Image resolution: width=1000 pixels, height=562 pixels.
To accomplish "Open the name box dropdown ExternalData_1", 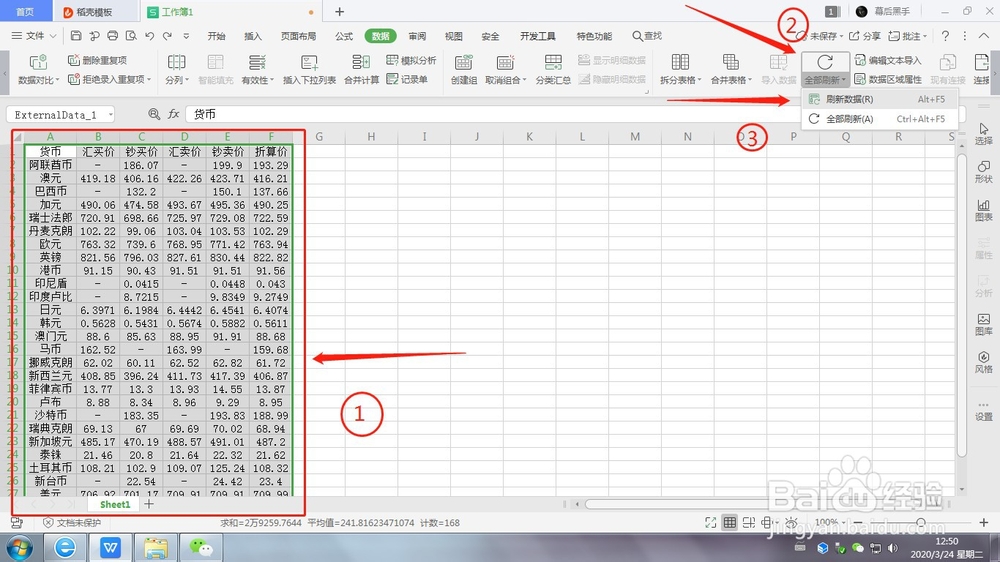I will tap(110, 114).
